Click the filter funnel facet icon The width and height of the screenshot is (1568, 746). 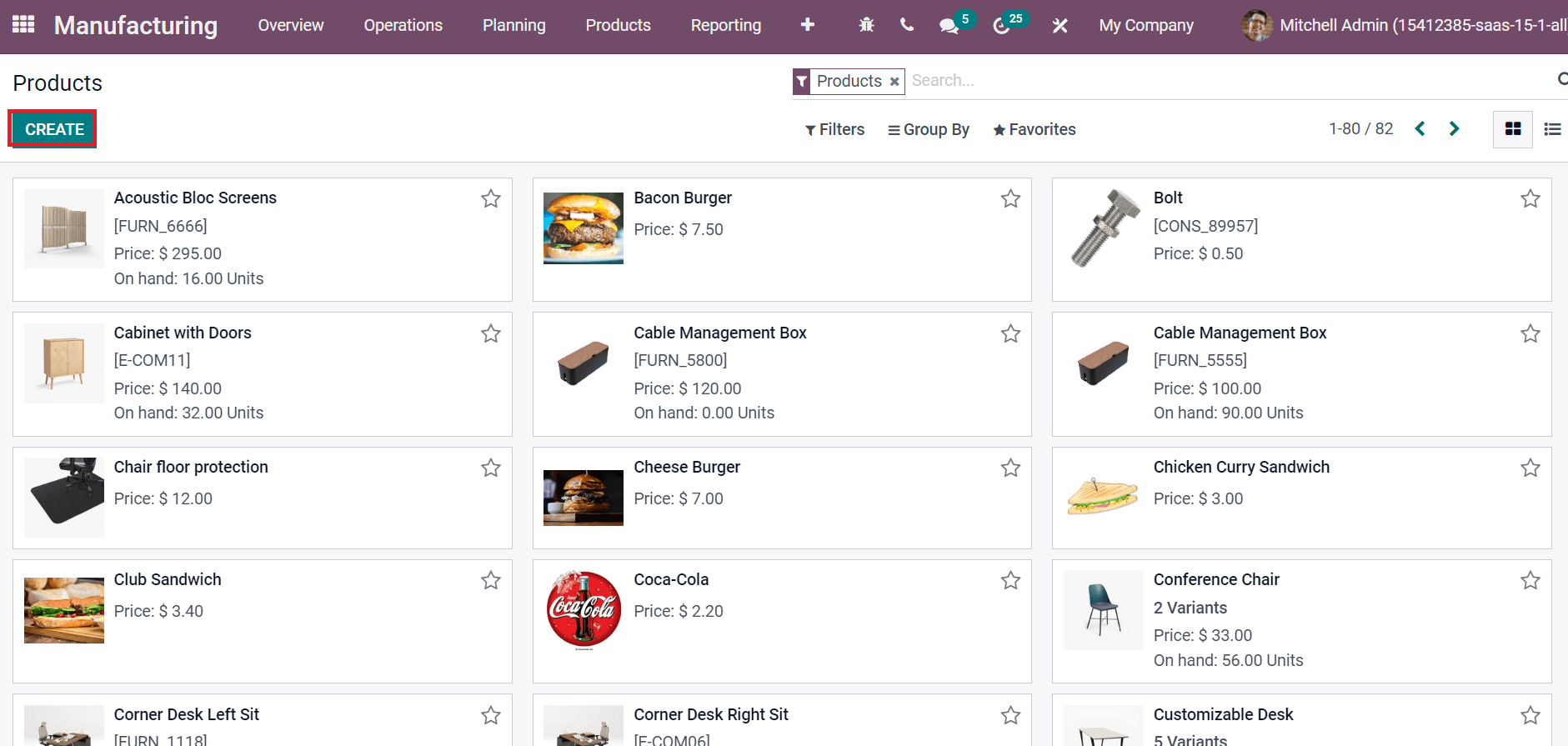802,82
